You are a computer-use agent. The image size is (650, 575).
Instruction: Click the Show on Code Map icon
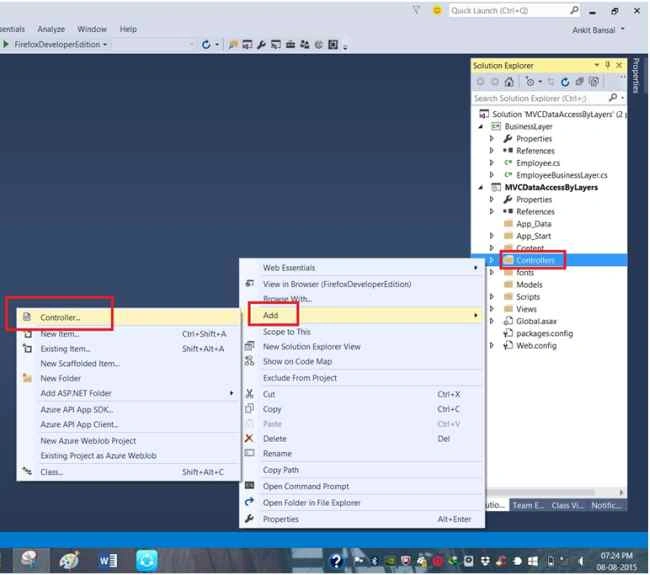pyautogui.click(x=249, y=361)
